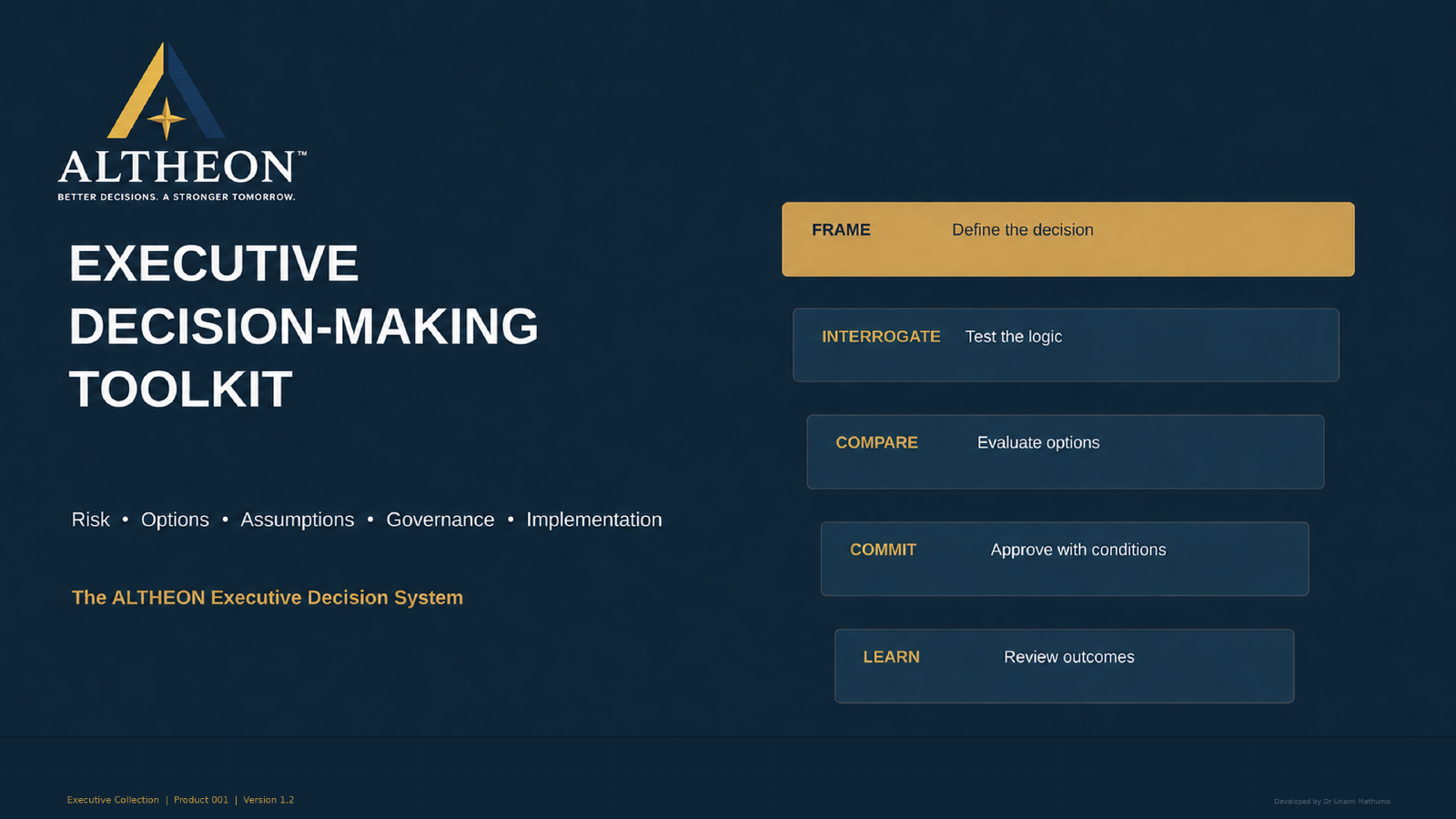Click 'The ALTHEON Executive Decision System' subtitle

[268, 598]
